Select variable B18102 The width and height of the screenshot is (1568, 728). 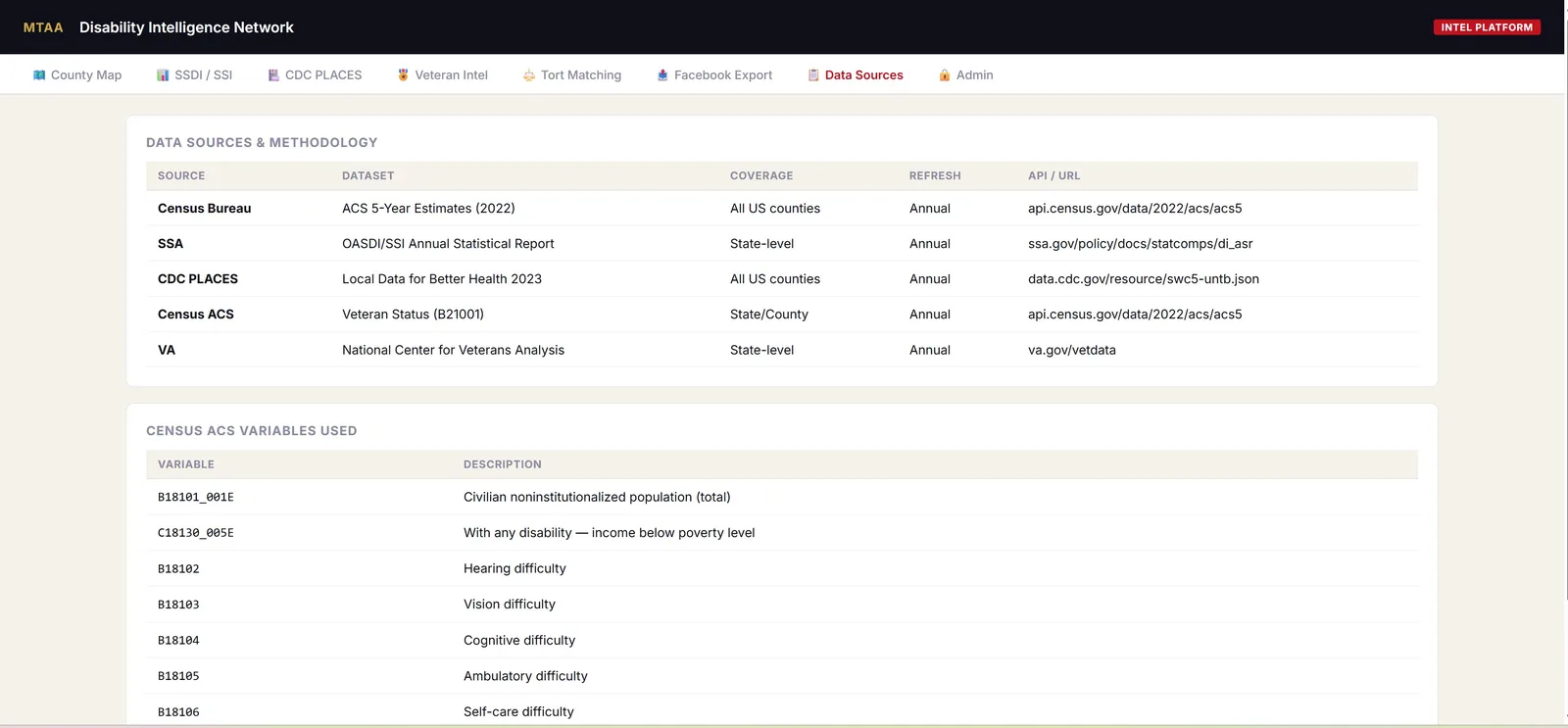point(178,569)
